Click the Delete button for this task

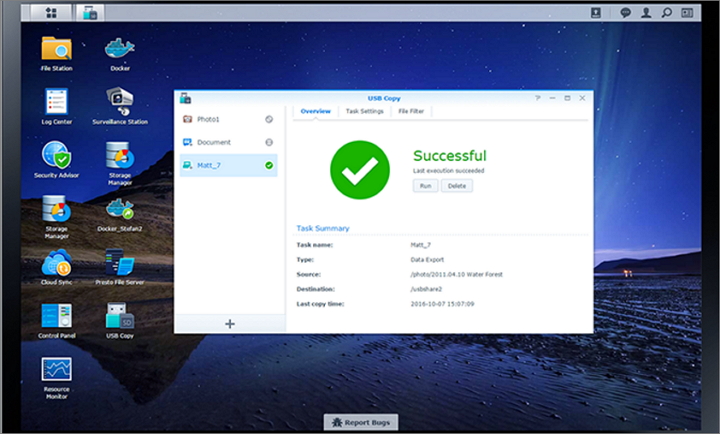click(x=456, y=186)
